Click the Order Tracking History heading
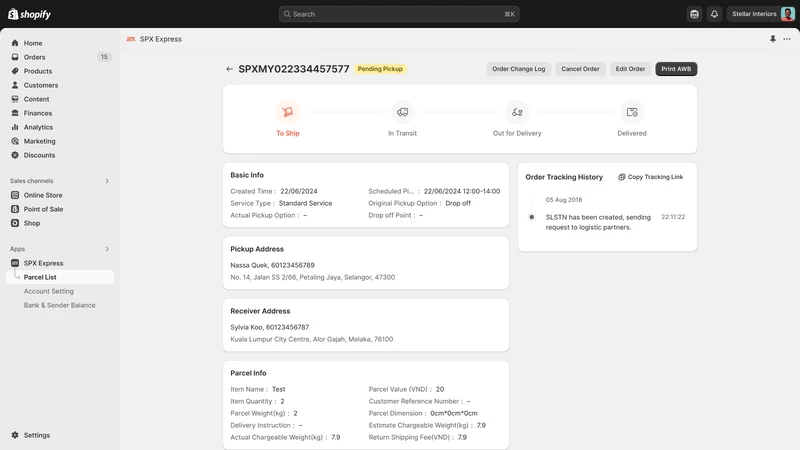The width and height of the screenshot is (800, 450). [564, 177]
